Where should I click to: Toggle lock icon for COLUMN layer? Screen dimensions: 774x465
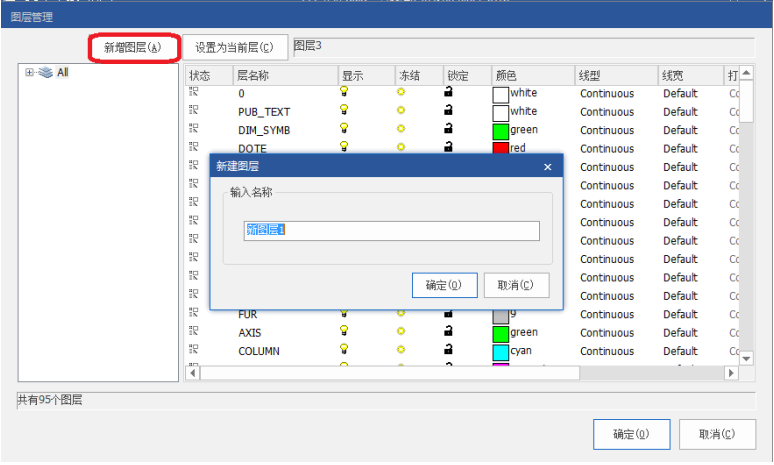(448, 349)
